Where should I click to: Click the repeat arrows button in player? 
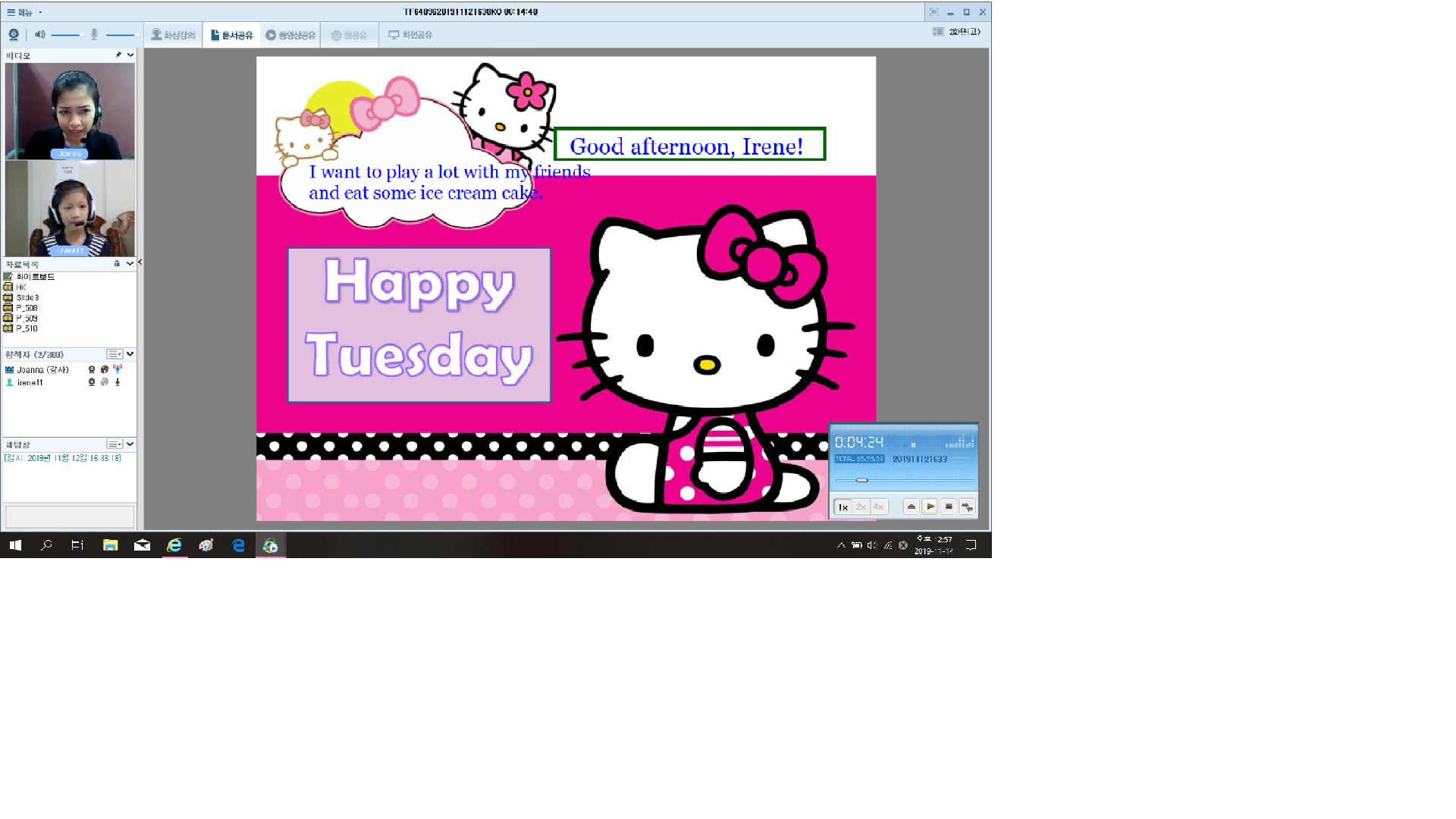(967, 507)
